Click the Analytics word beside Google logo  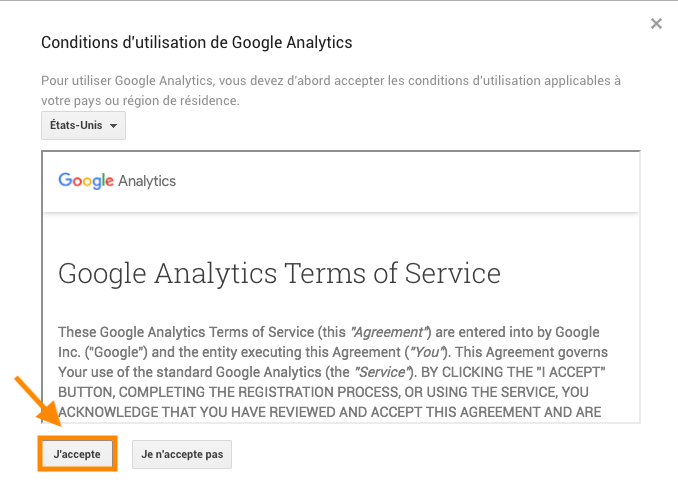coord(147,181)
